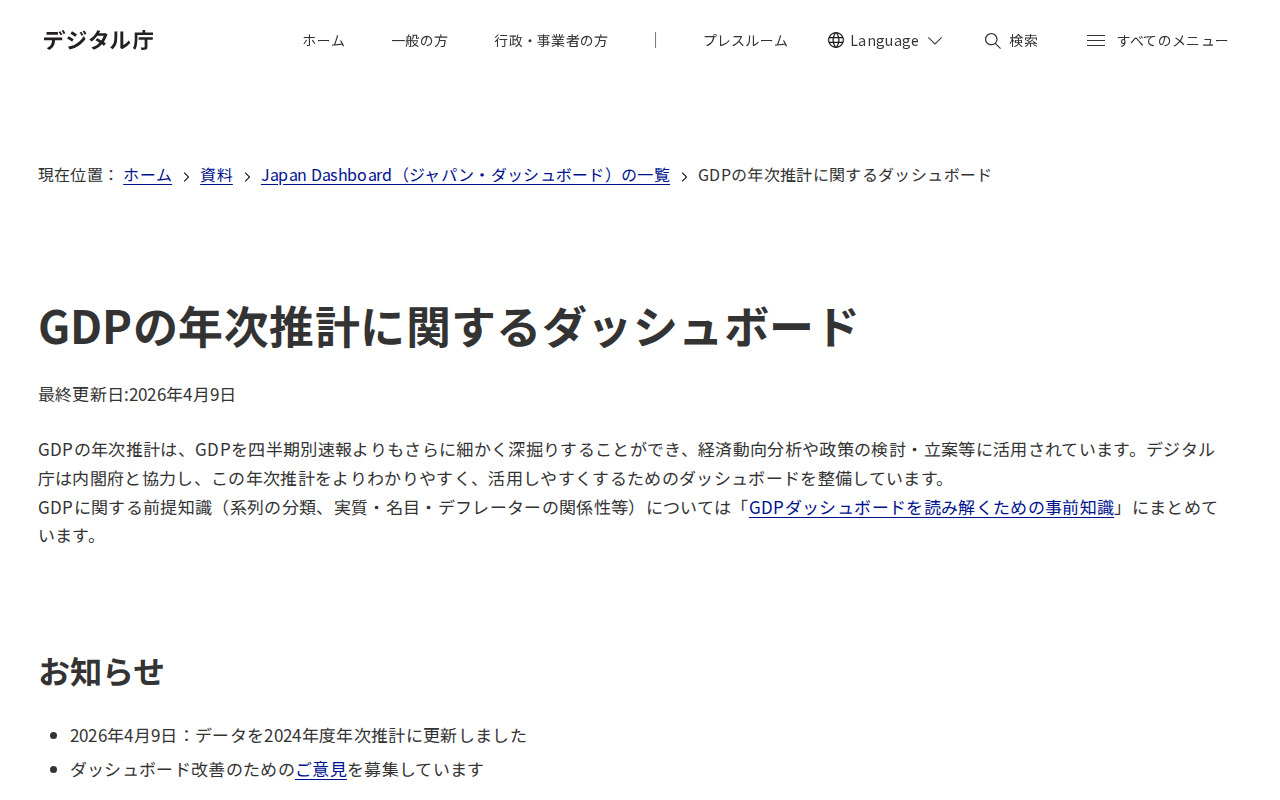Click the globe icon next to Language
This screenshot has width=1280, height=800.
tap(836, 40)
